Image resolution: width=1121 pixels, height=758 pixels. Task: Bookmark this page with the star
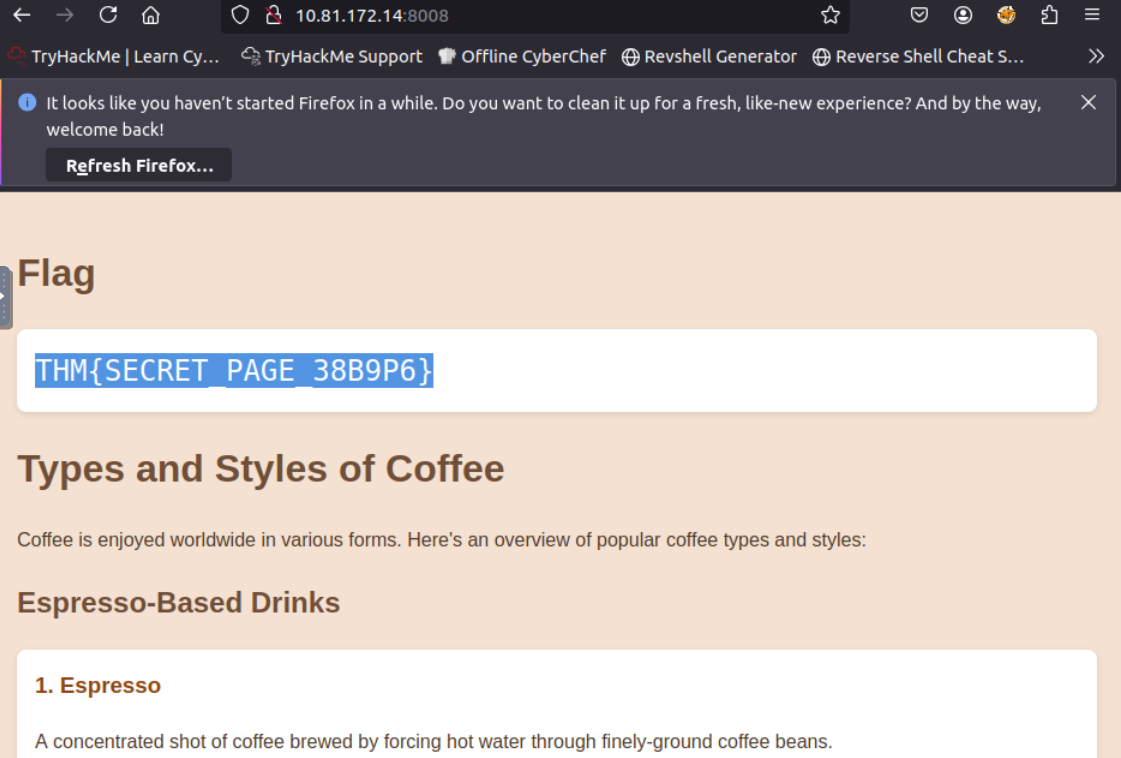[x=830, y=15]
